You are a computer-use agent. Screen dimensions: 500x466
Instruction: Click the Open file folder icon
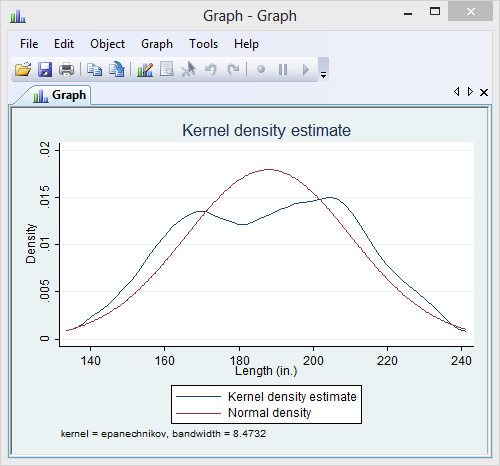tap(23, 69)
